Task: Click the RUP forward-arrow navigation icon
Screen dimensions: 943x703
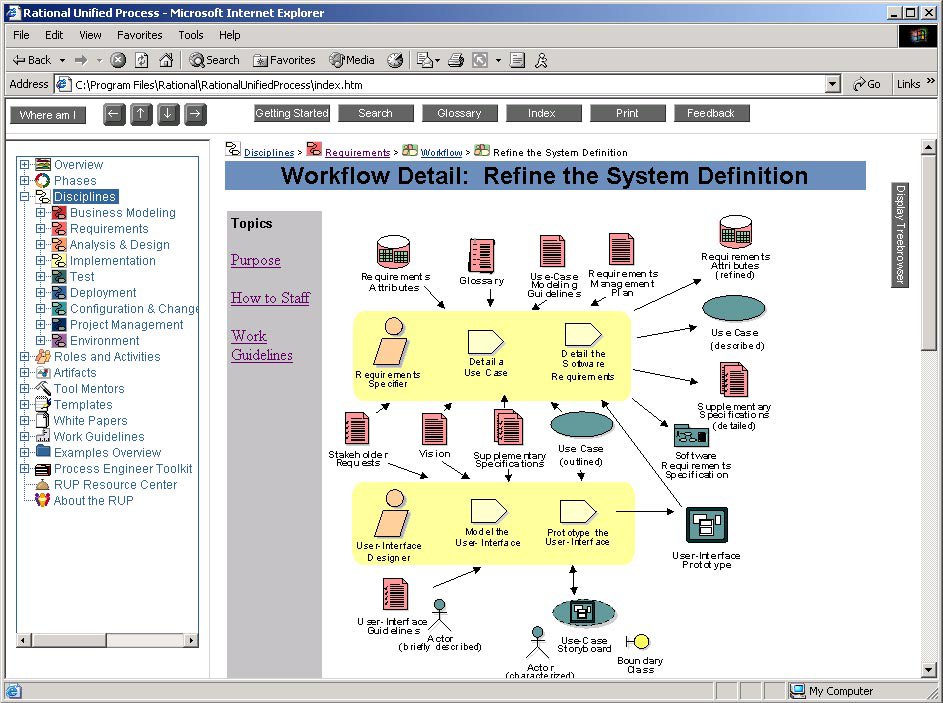Action: (194, 114)
